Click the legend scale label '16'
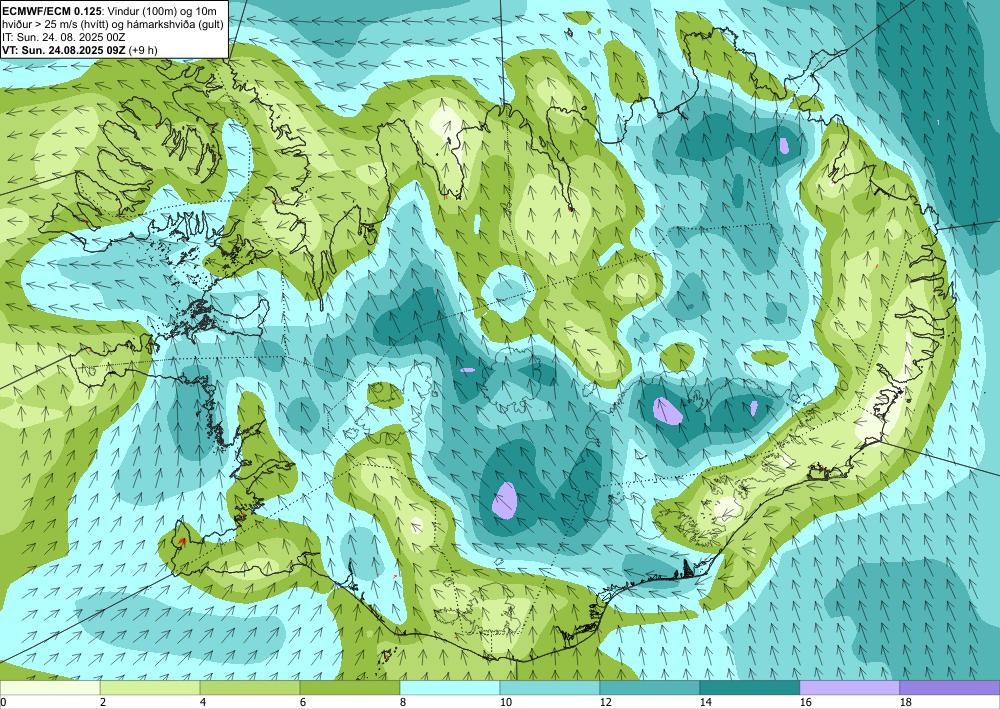This screenshot has width=1000, height=709. point(805,702)
